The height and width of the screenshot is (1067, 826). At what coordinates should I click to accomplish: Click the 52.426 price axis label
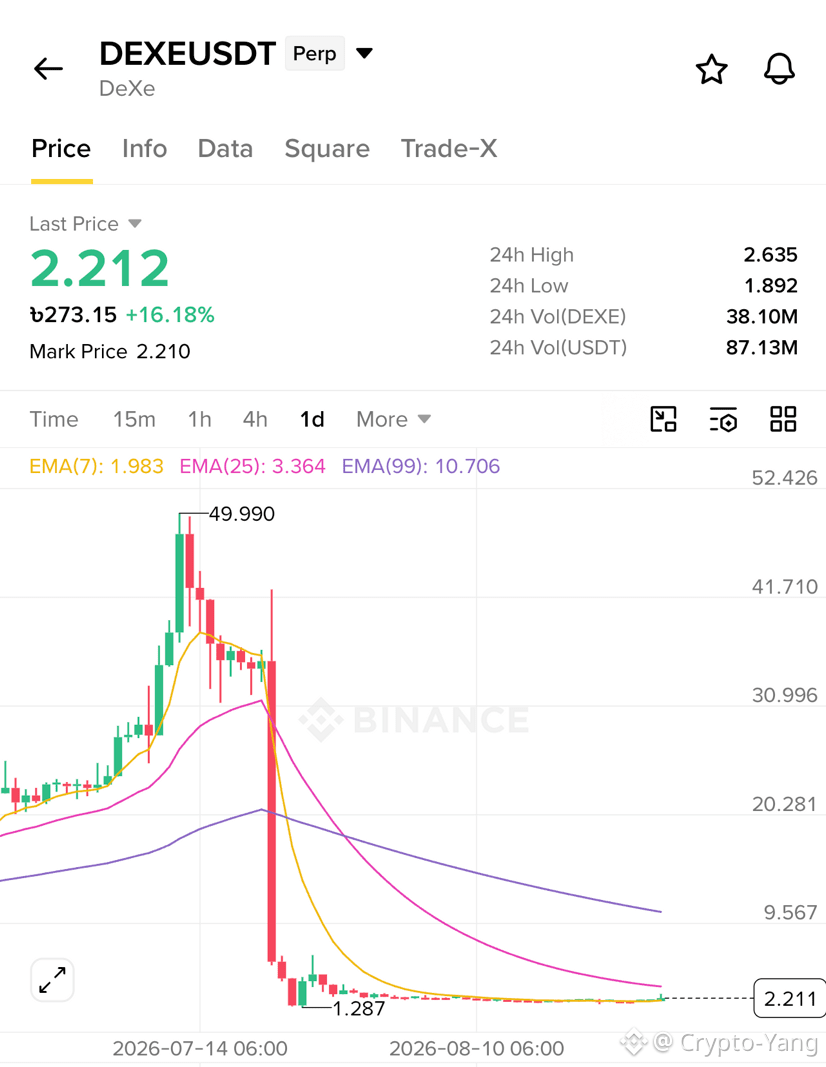point(784,478)
